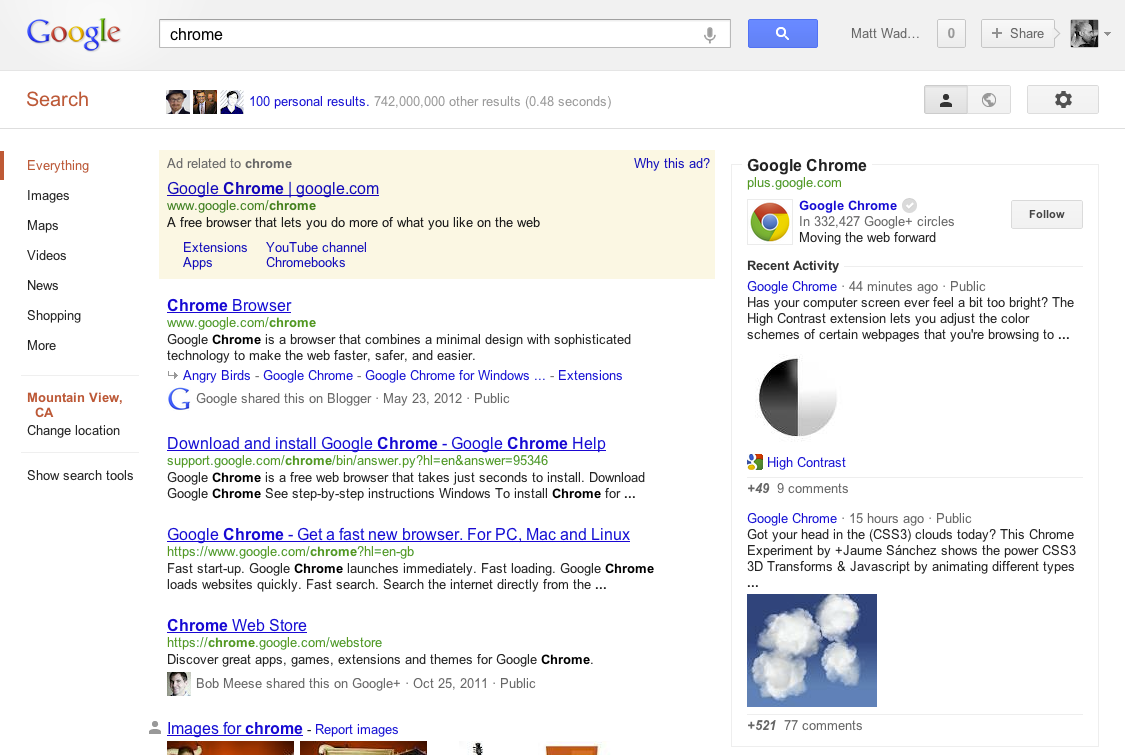Screen dimensions: 1125x755
Task: Select Images search category
Action: (x=48, y=195)
